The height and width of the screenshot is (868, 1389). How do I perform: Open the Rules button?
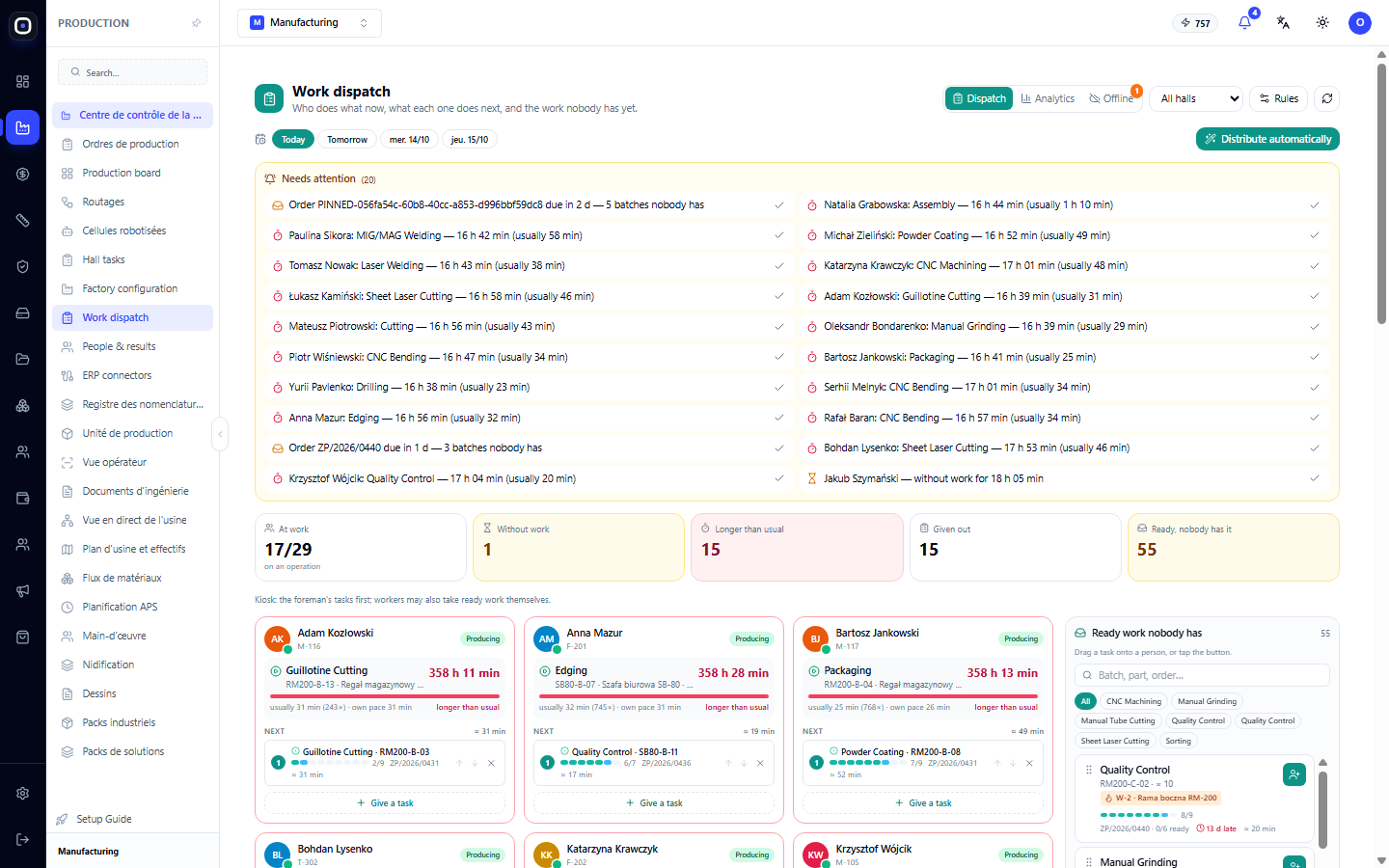(x=1279, y=98)
